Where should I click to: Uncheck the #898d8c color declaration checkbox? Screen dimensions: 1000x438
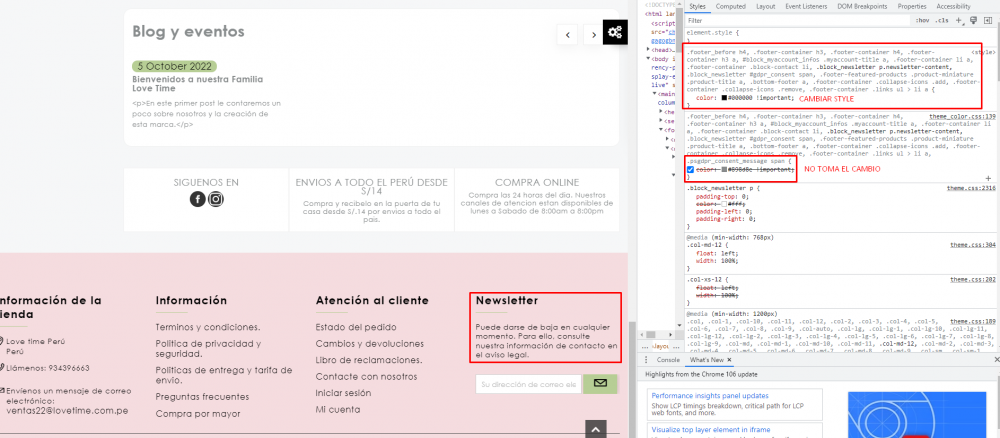click(x=691, y=170)
